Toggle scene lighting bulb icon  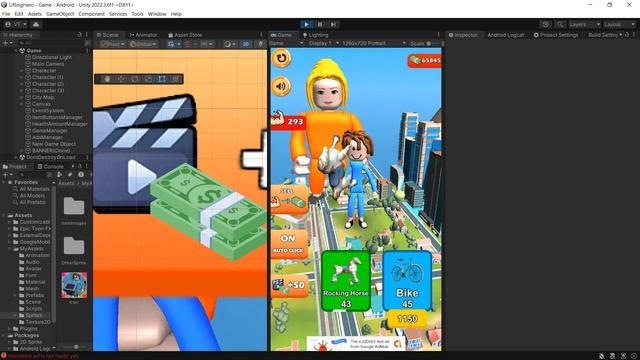point(260,44)
